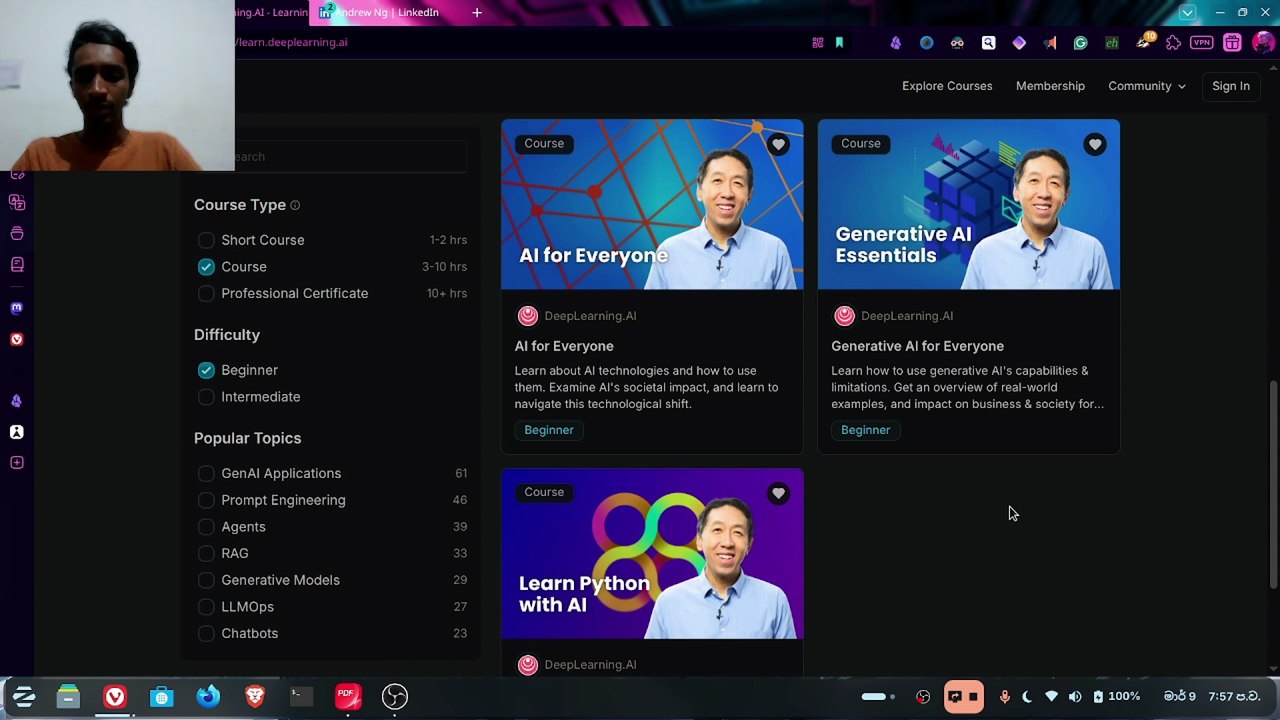This screenshot has height=720, width=1280.
Task: Open a new browser tab
Action: click(x=477, y=13)
